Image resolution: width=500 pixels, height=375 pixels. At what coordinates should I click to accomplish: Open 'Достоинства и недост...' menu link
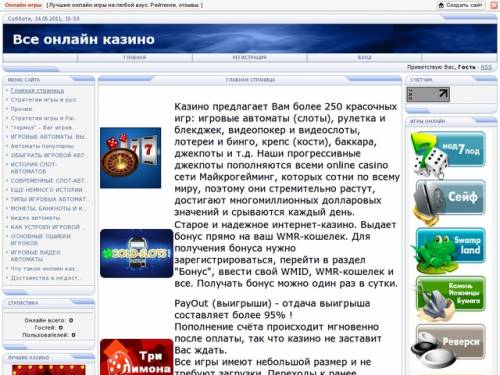click(45, 278)
